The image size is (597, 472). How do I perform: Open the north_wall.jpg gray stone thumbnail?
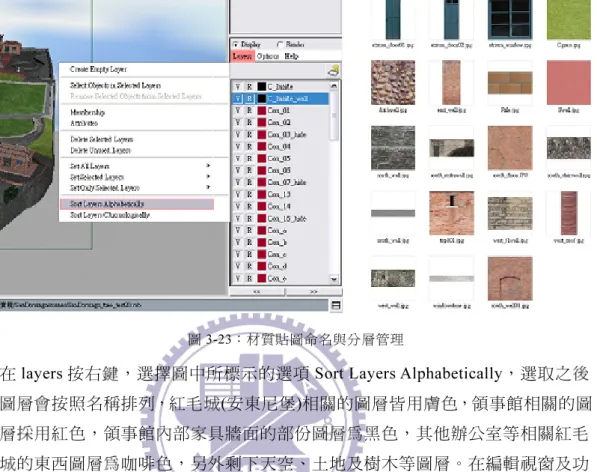click(393, 148)
